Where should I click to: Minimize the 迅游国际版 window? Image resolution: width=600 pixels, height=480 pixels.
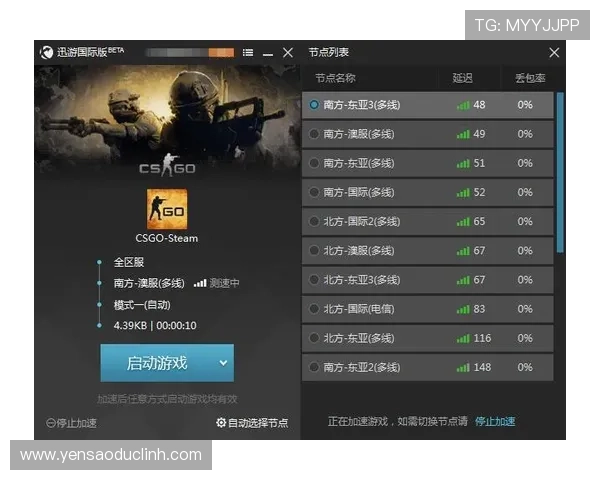click(x=268, y=55)
